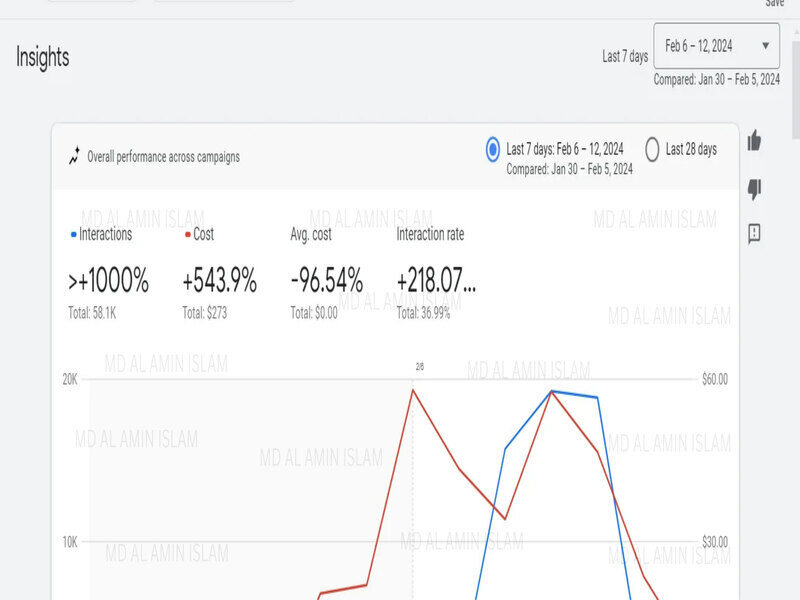Select the Interaction rate metric
The height and width of the screenshot is (600, 800).
(x=430, y=234)
